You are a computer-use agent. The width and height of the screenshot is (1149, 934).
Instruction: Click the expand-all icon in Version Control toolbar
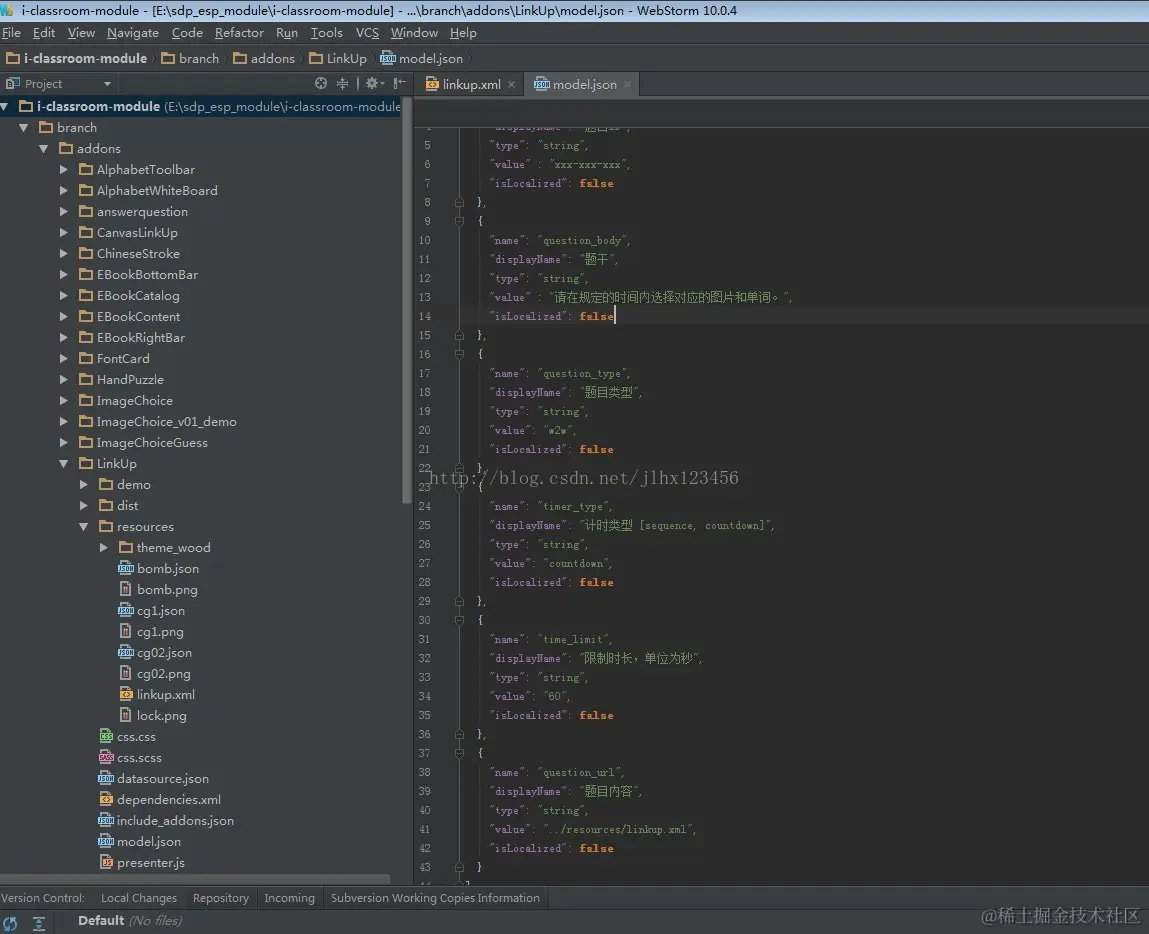[x=39, y=923]
